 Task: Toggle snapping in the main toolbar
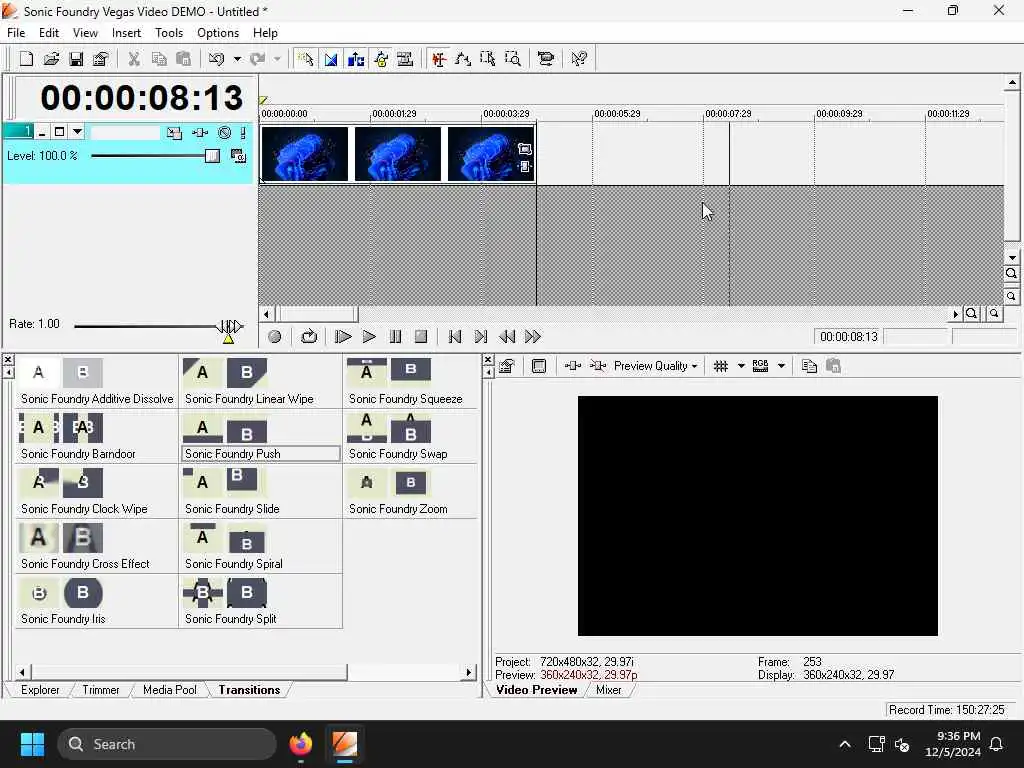[305, 59]
